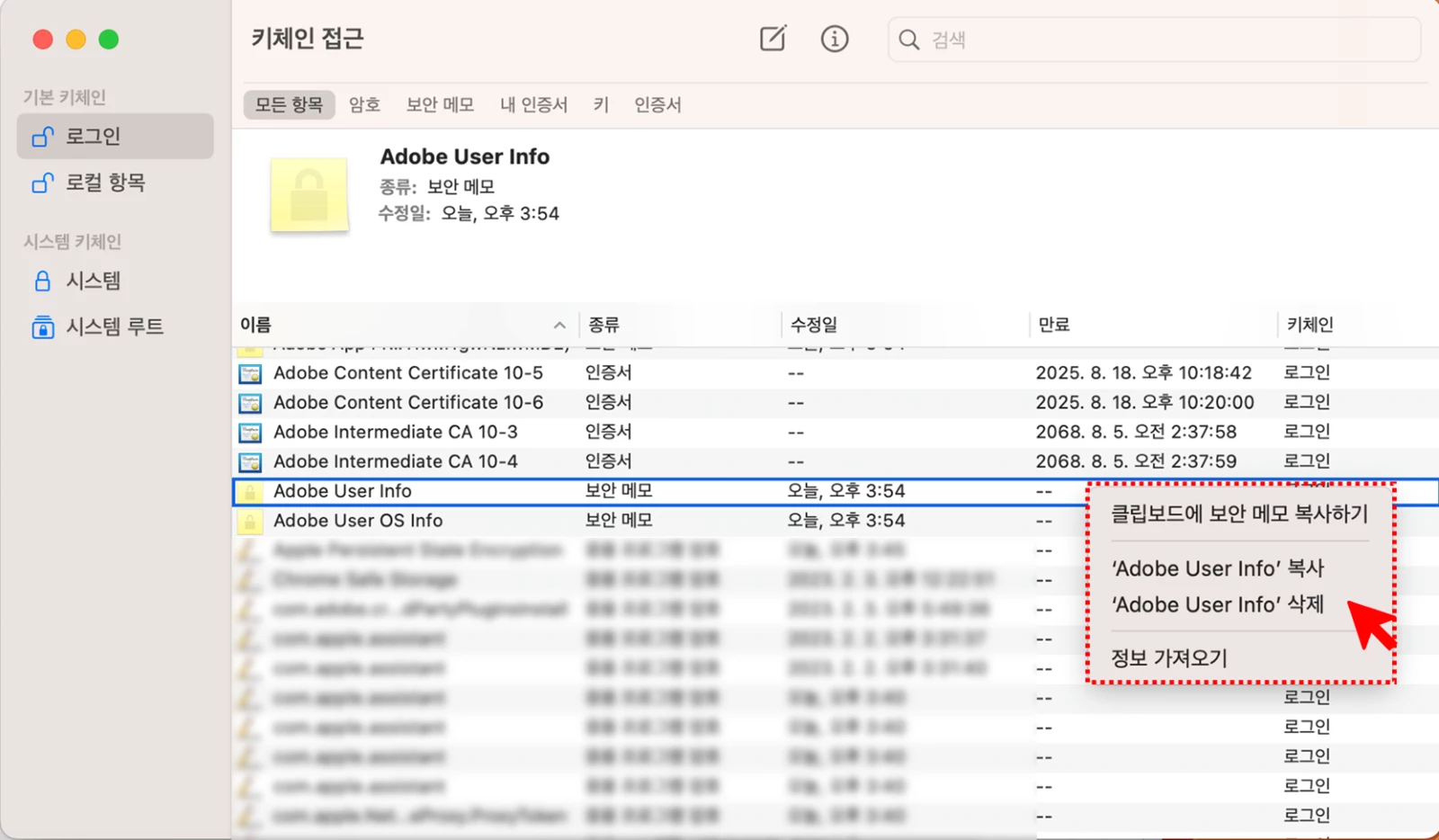Minimize the window with the yellow button
Viewport: 1439px width, 840px height.
coord(76,40)
